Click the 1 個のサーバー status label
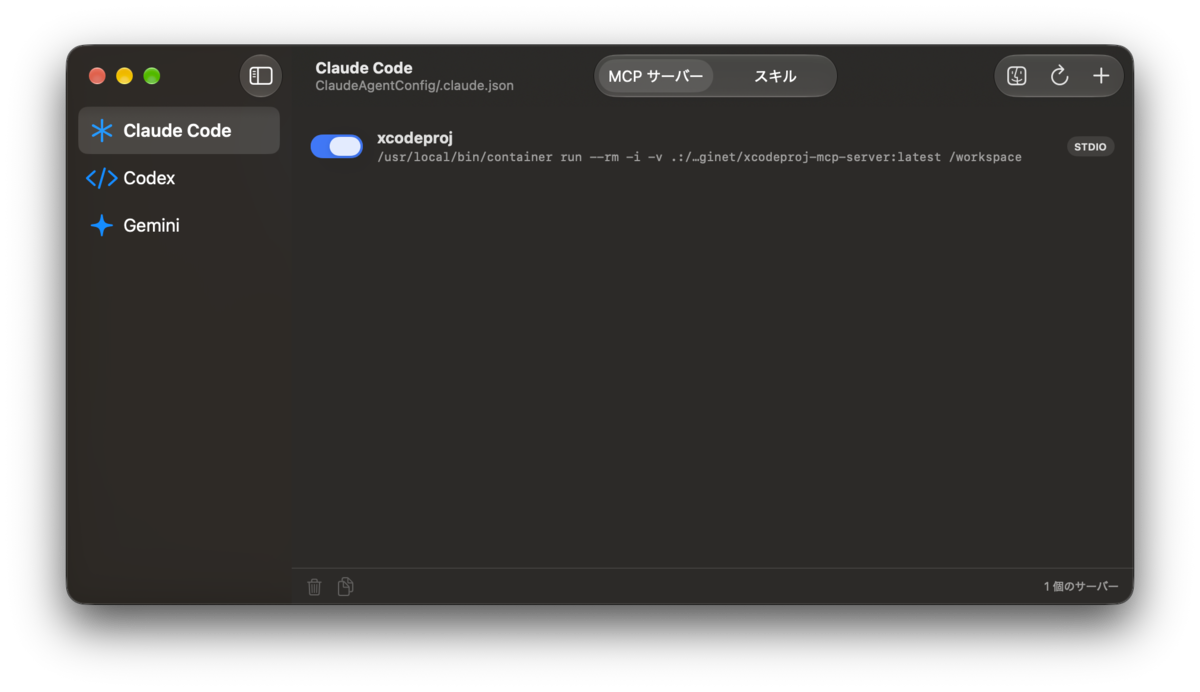 pyautogui.click(x=1081, y=587)
